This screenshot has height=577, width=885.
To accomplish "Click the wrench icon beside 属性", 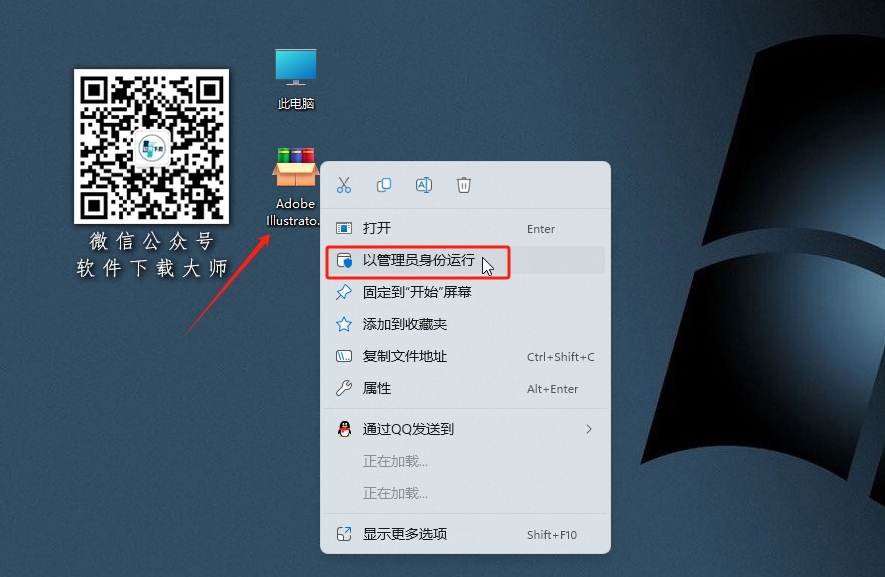I will [x=344, y=388].
